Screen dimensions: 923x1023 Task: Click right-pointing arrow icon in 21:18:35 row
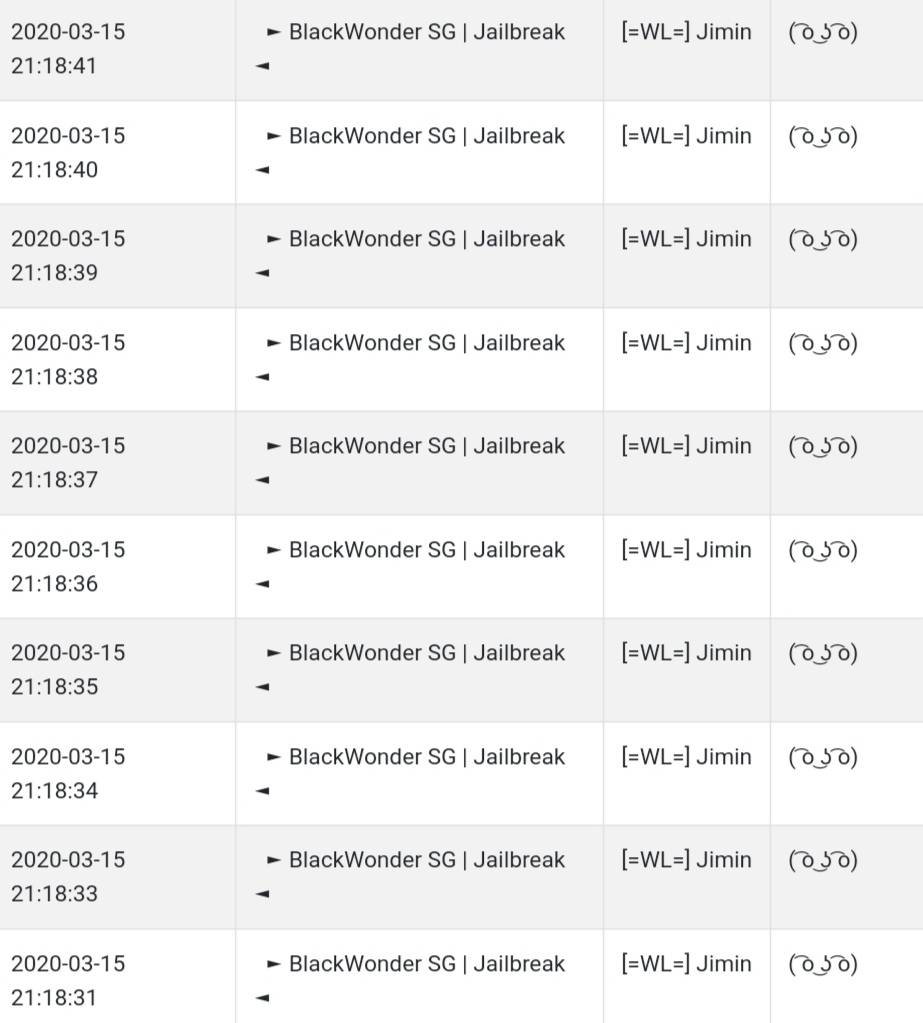coord(274,652)
